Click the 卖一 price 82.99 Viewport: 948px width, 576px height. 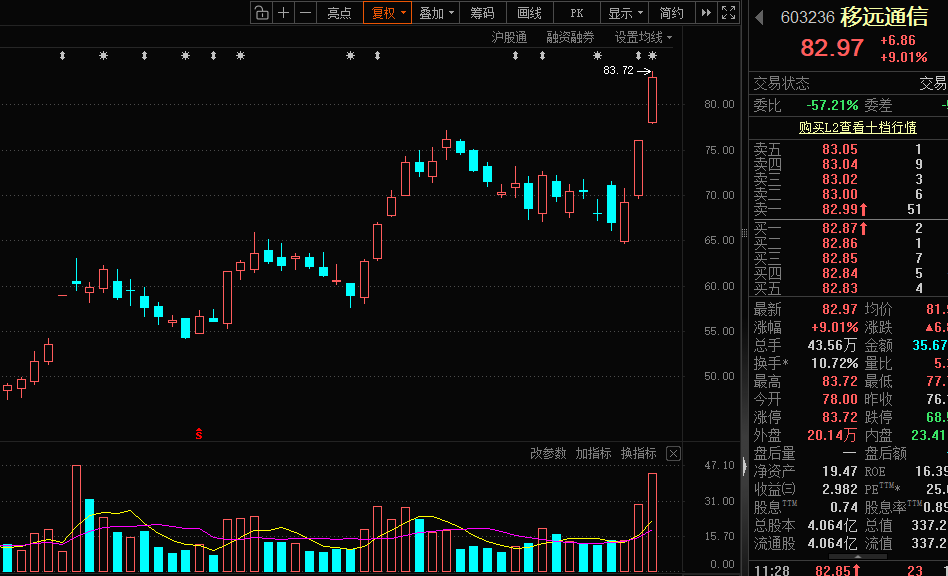[840, 210]
